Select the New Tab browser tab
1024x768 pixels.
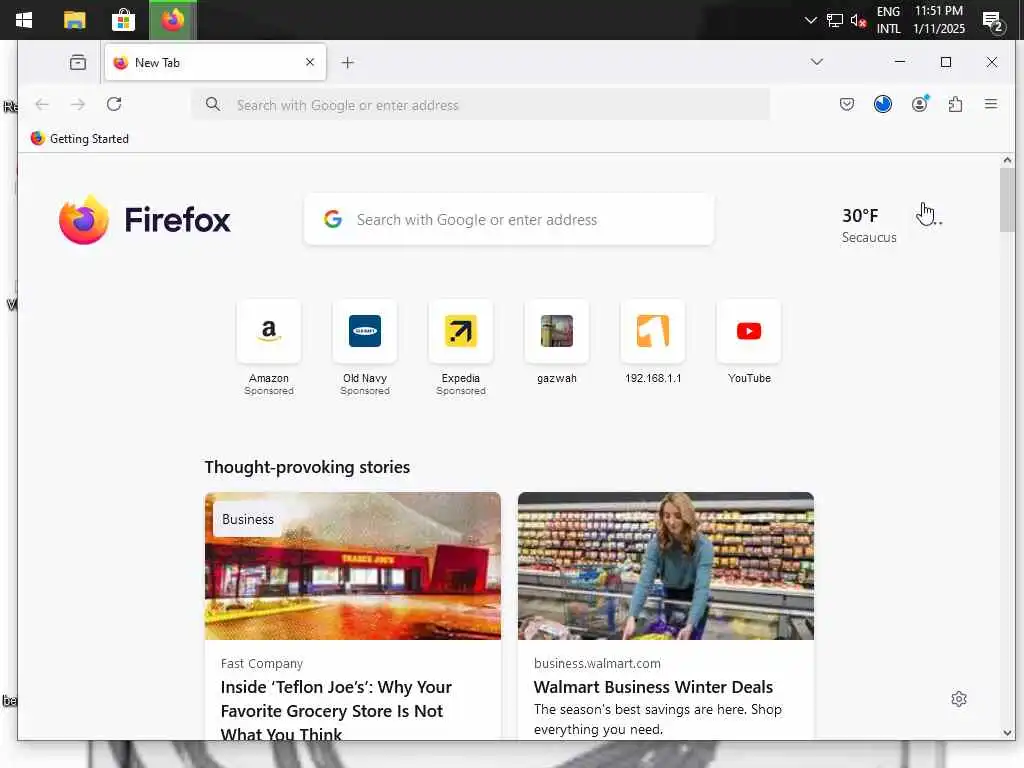point(215,62)
